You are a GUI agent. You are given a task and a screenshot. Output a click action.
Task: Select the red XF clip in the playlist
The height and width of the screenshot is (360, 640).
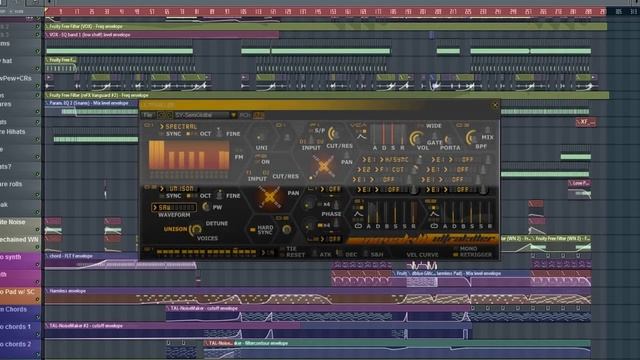pos(586,122)
